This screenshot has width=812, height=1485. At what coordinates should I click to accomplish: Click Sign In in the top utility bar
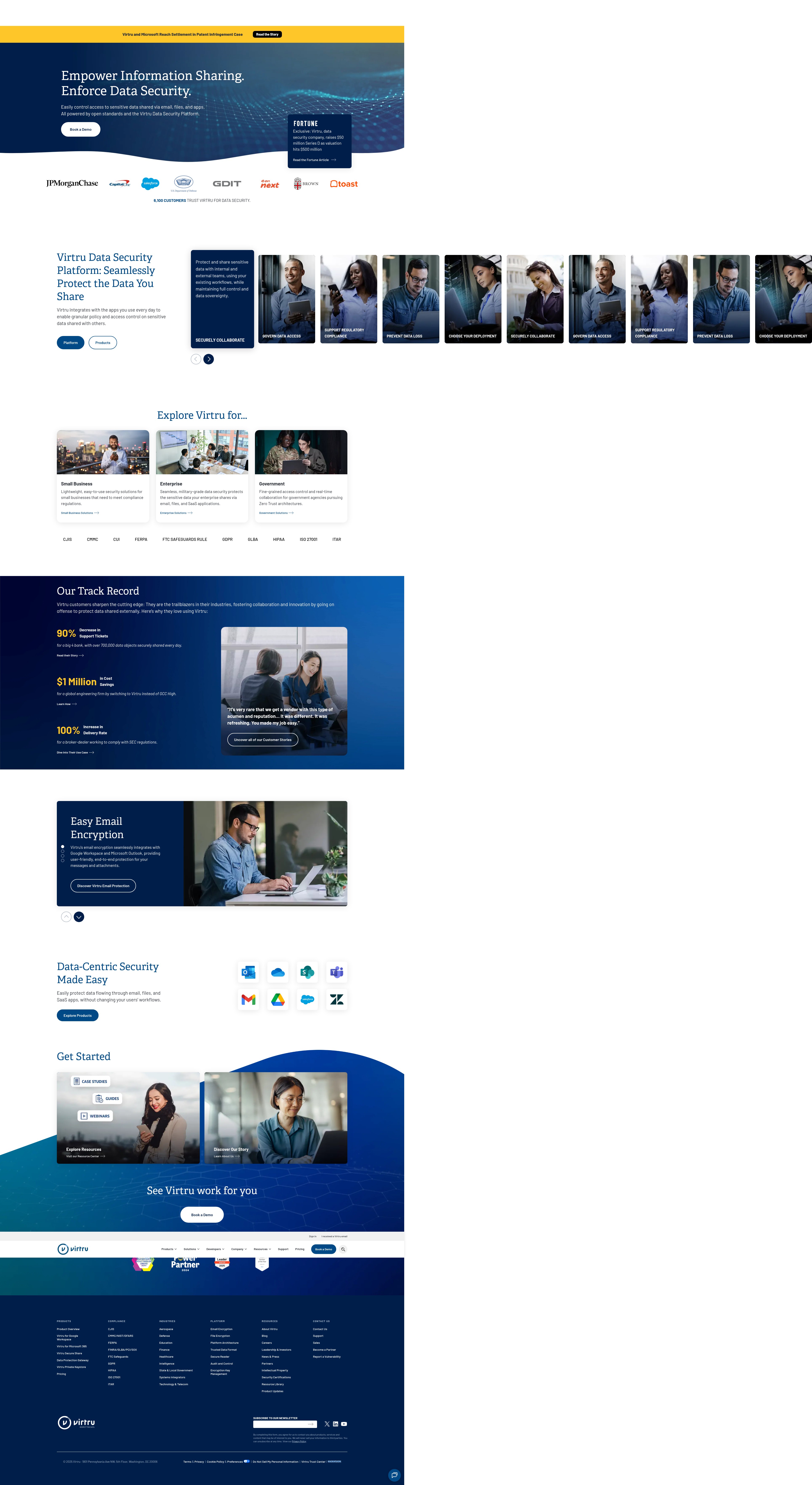(x=312, y=1237)
